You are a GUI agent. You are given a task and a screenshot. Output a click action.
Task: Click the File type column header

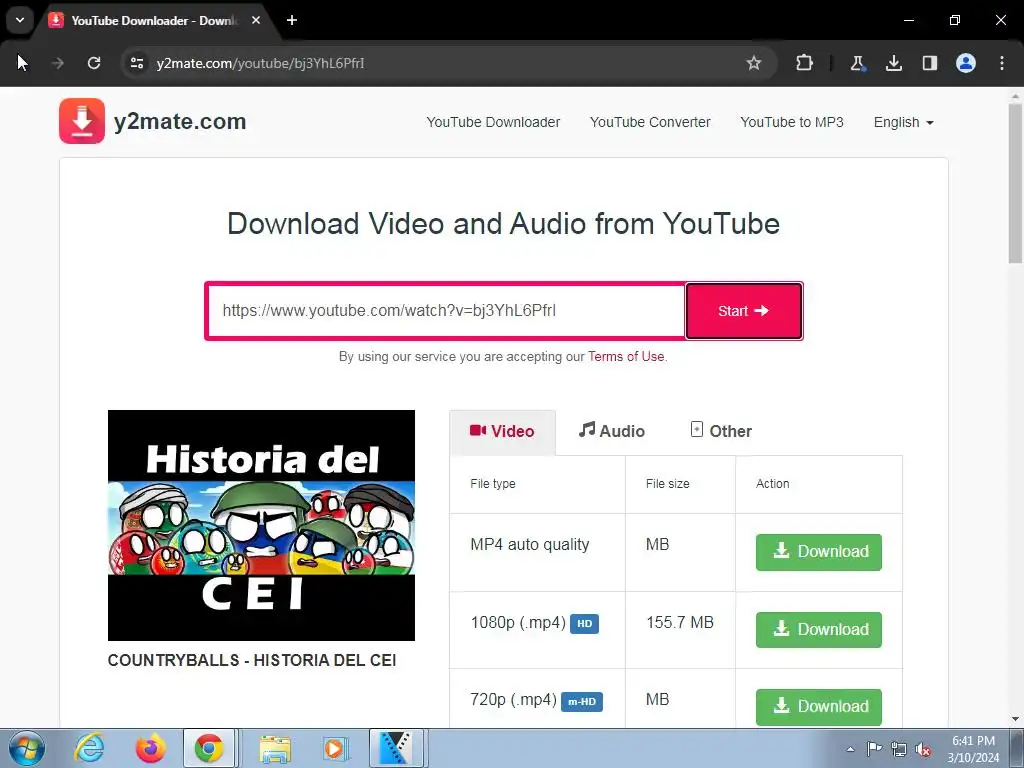(x=493, y=484)
